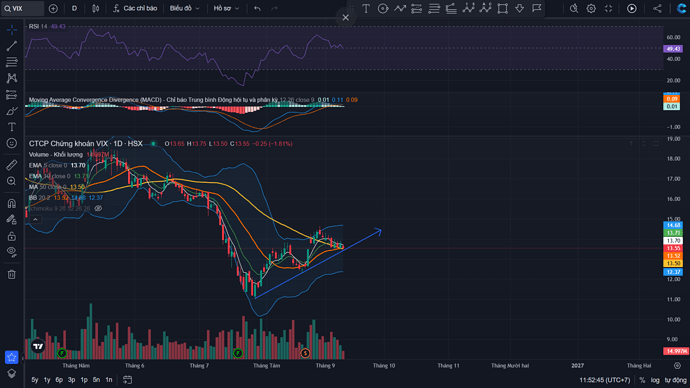
Task: Click the Volume - Khối lượng legend entry
Action: pos(56,154)
